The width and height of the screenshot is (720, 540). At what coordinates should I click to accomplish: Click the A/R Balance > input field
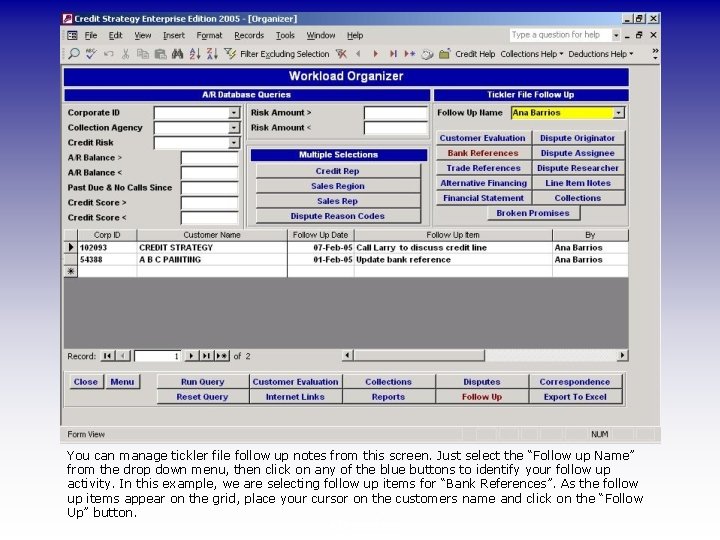210,158
